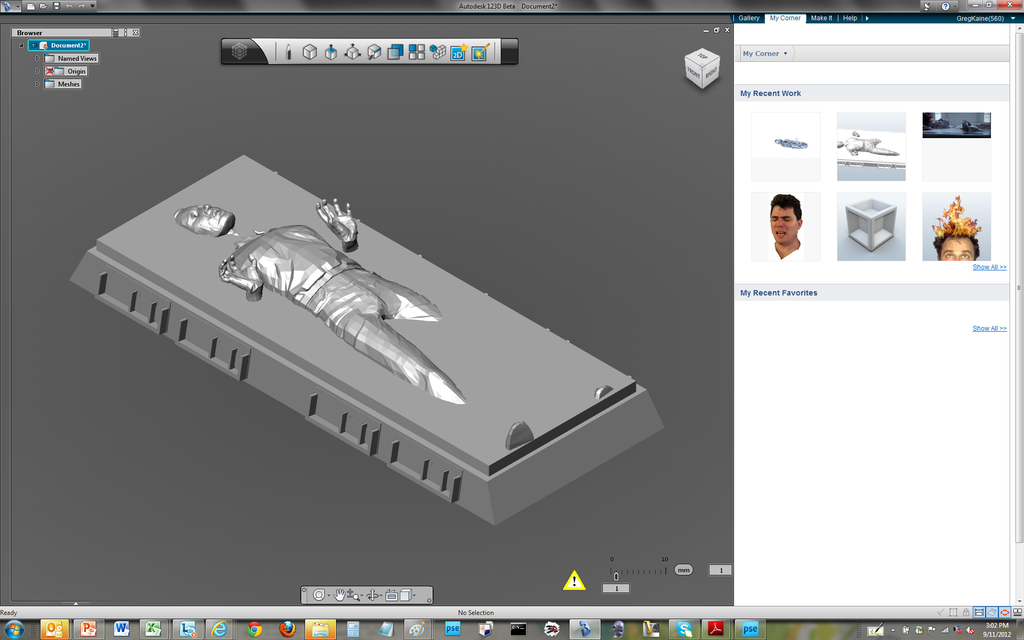
Task: Expand the visual style dropdown arrow
Action: pos(414,596)
